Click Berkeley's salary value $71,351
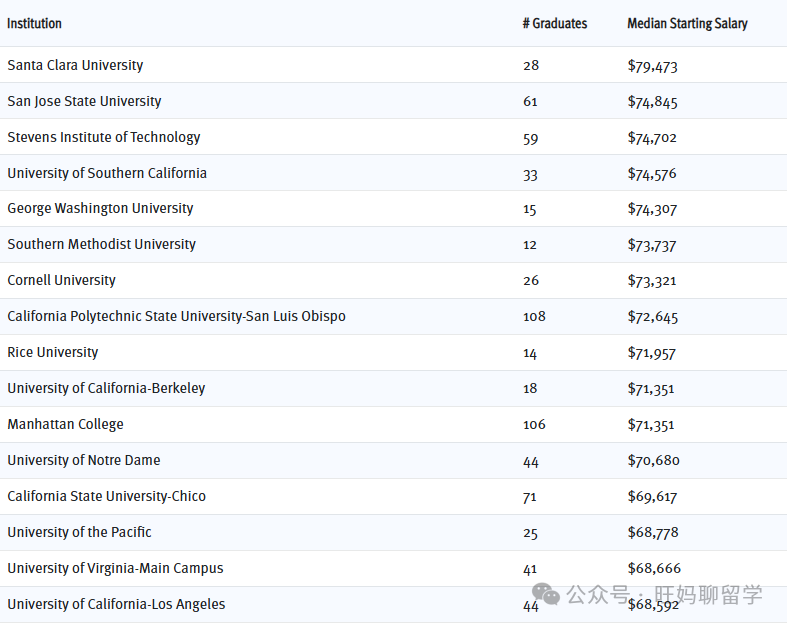The image size is (787, 625). click(x=651, y=389)
